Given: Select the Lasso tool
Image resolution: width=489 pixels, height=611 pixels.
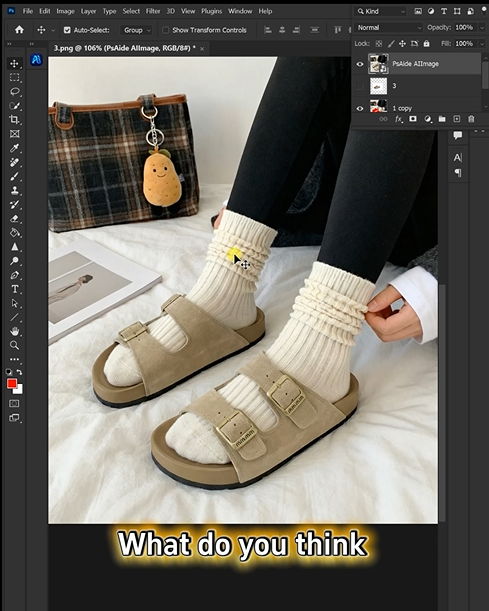Looking at the screenshot, I should click(x=14, y=92).
